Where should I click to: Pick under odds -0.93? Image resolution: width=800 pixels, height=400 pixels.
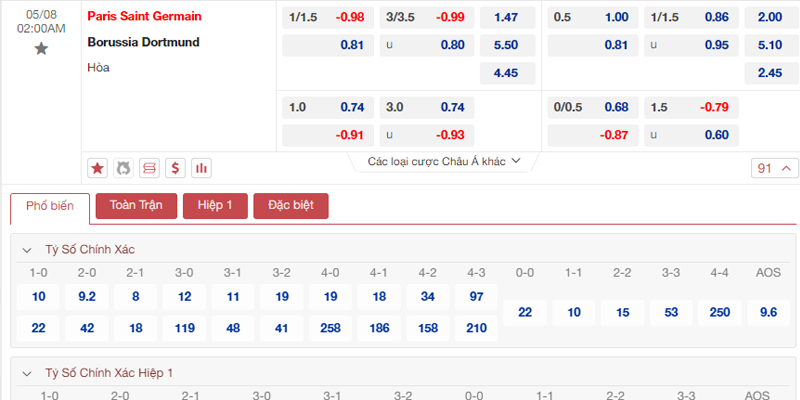coord(427,135)
